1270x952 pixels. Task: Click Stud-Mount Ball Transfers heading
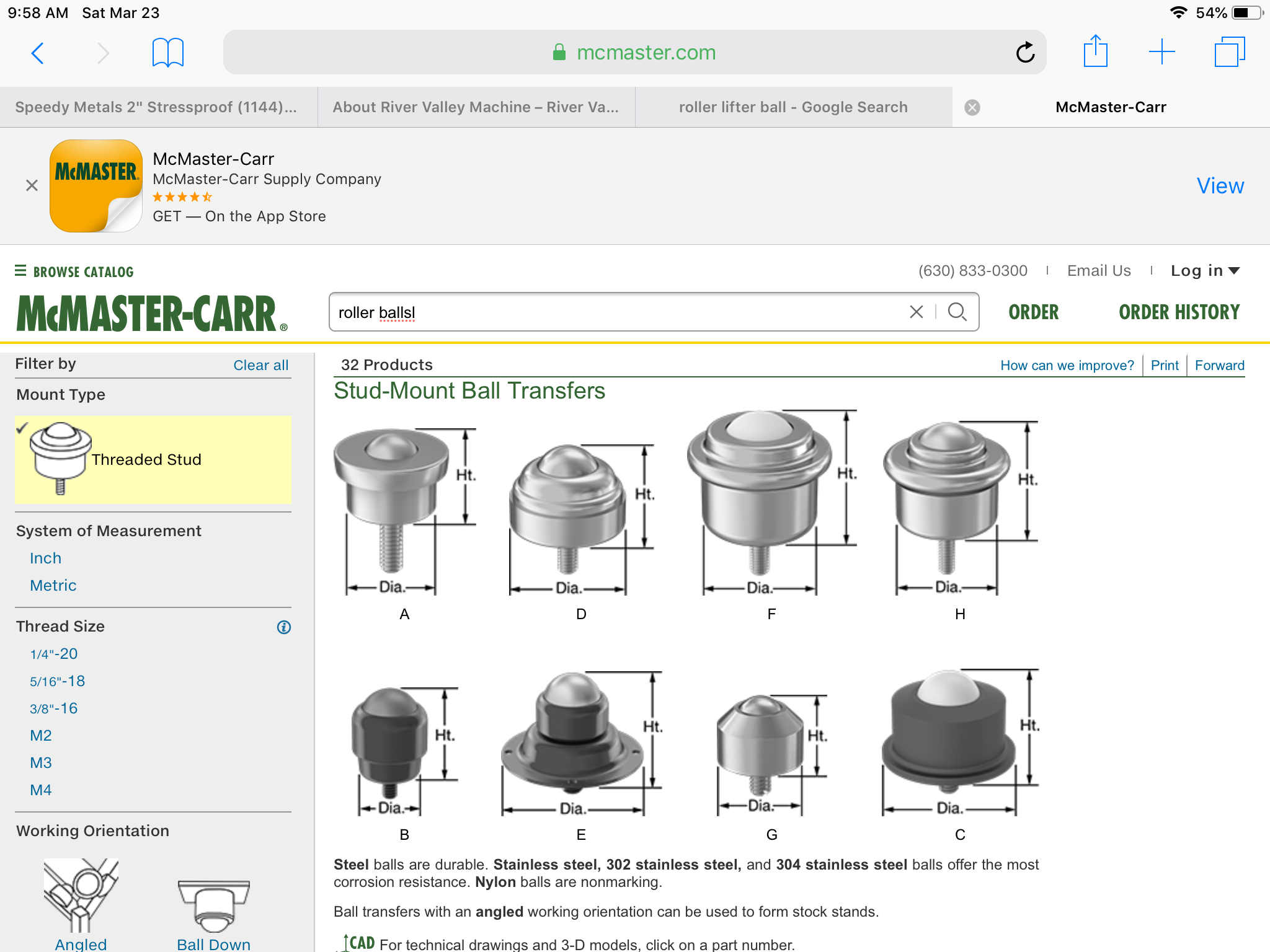click(x=469, y=391)
